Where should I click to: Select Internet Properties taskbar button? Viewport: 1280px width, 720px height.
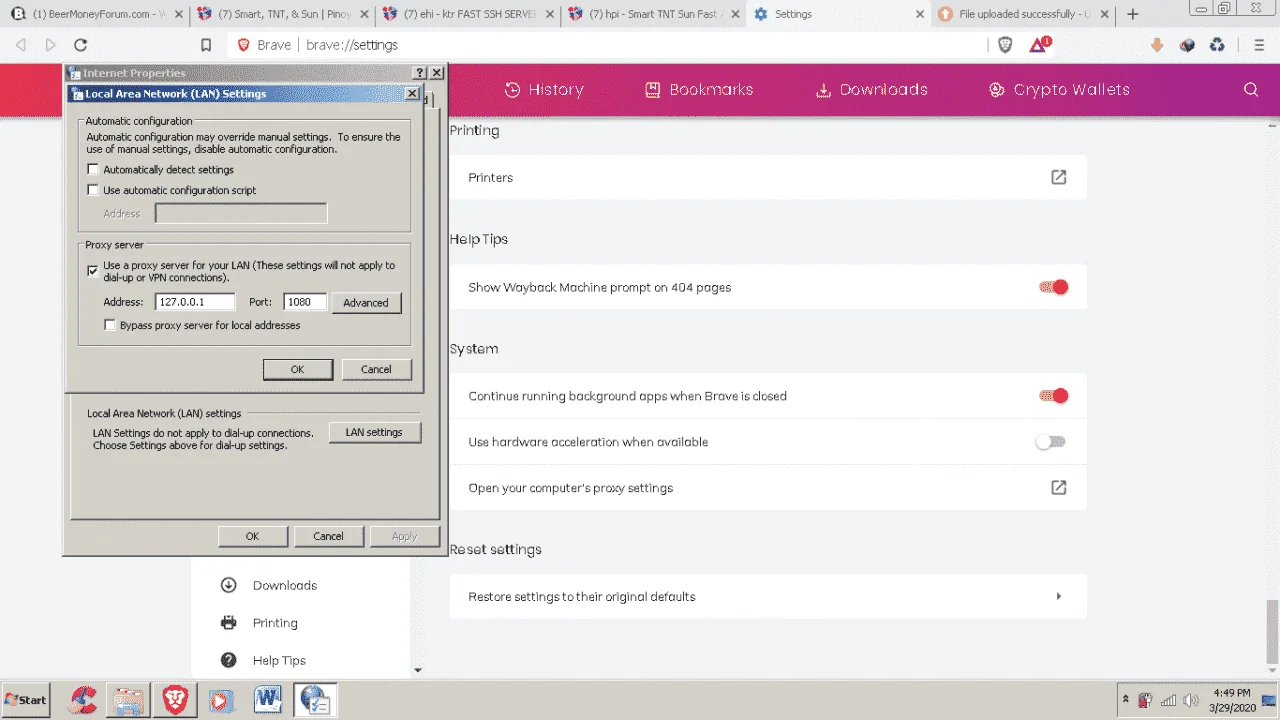pos(315,700)
